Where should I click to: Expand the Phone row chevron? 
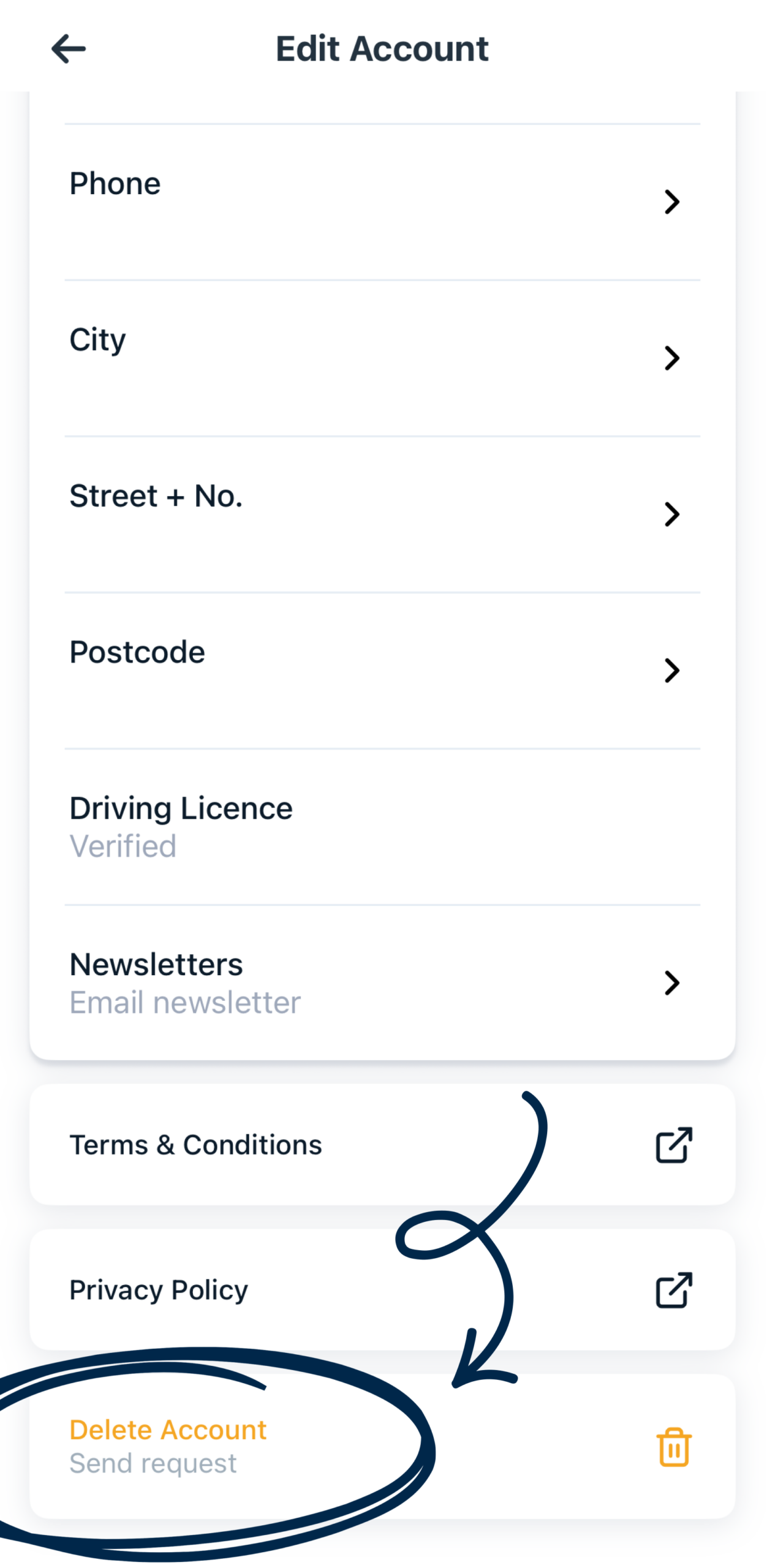pyautogui.click(x=671, y=202)
